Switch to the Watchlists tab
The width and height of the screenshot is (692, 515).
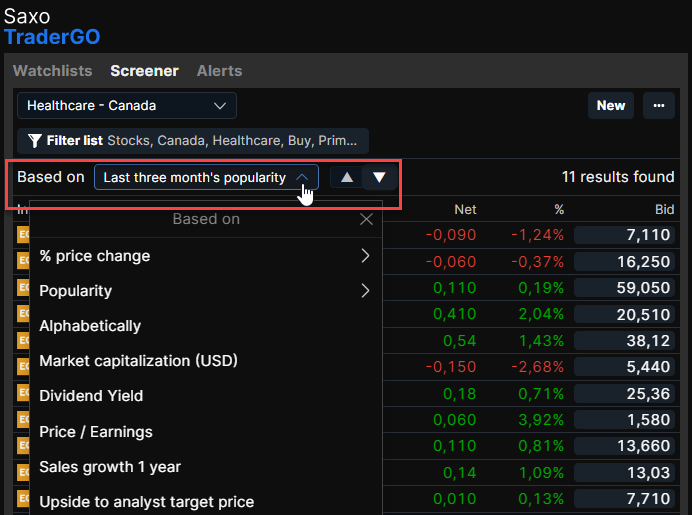point(52,71)
